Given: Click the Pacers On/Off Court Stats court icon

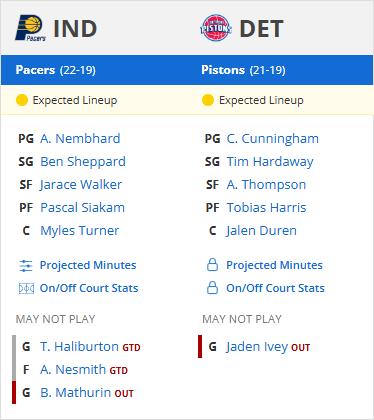Looking at the screenshot, I should 26,288.
